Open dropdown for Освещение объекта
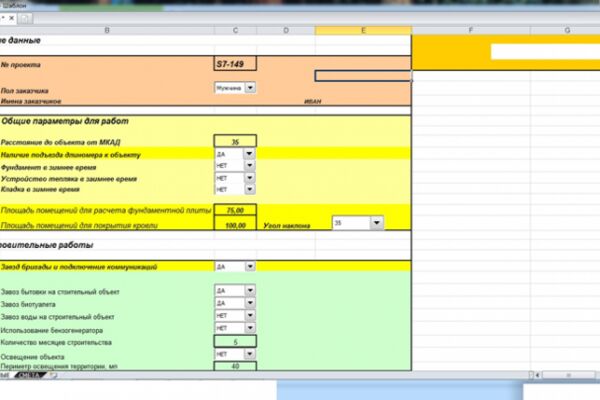 click(x=250, y=354)
